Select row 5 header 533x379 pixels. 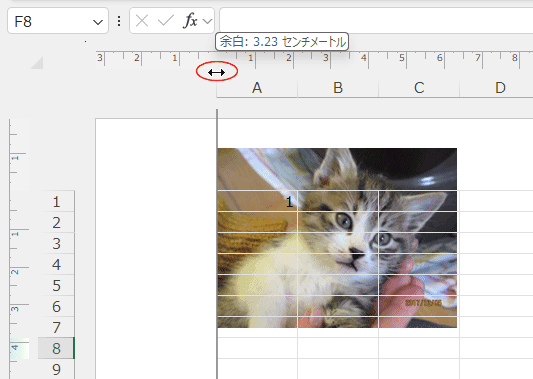(x=56, y=286)
